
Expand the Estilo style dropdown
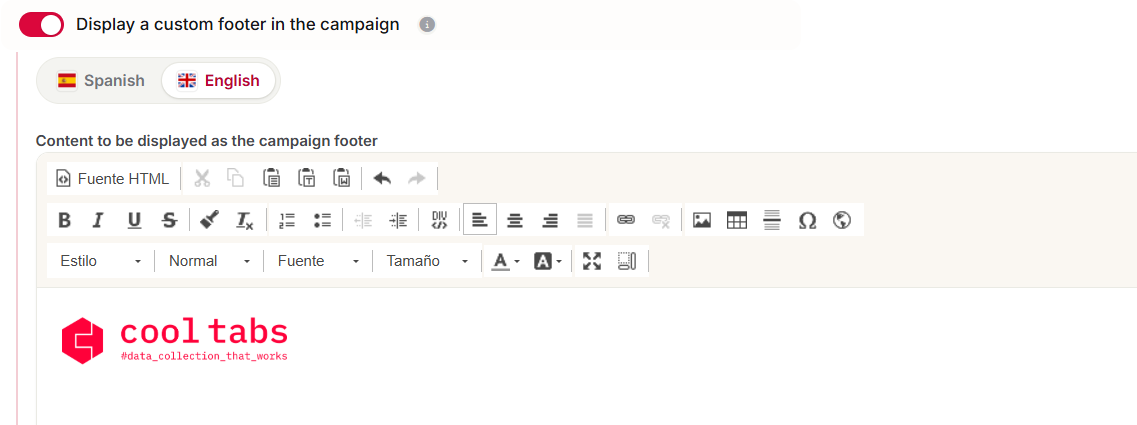(x=101, y=261)
